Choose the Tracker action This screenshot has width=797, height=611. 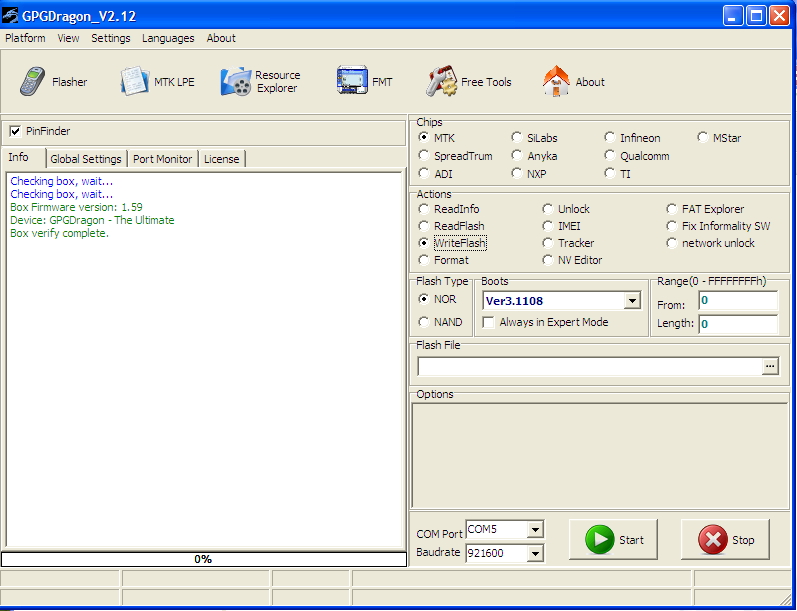pos(547,243)
